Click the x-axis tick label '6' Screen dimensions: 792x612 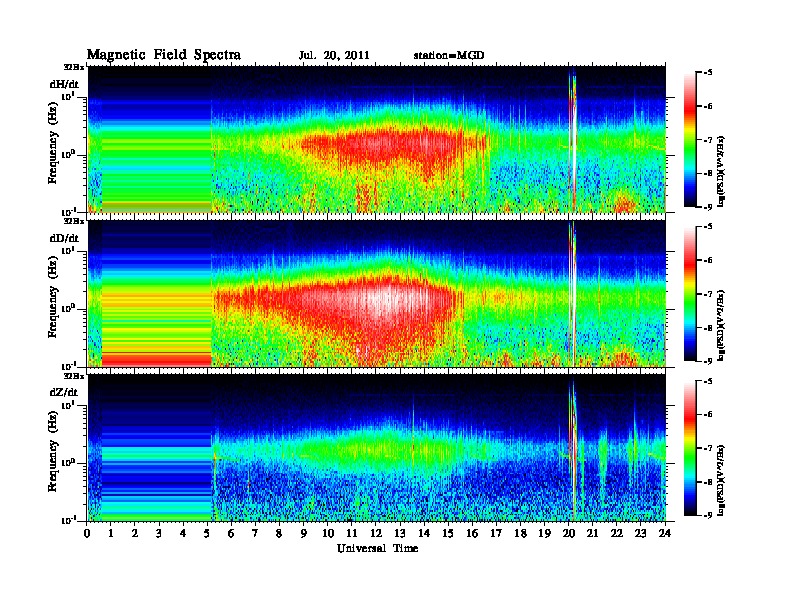pyautogui.click(x=231, y=533)
